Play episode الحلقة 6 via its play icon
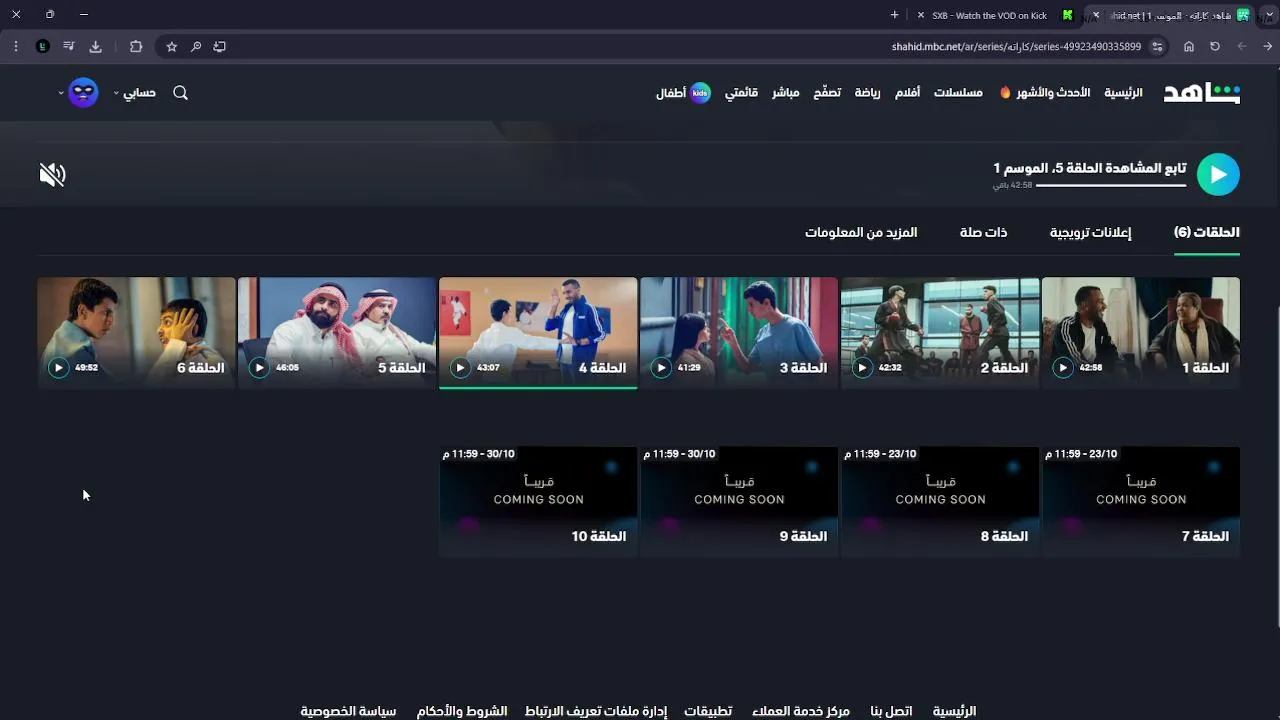Screen dimensions: 1280x720 [58, 368]
